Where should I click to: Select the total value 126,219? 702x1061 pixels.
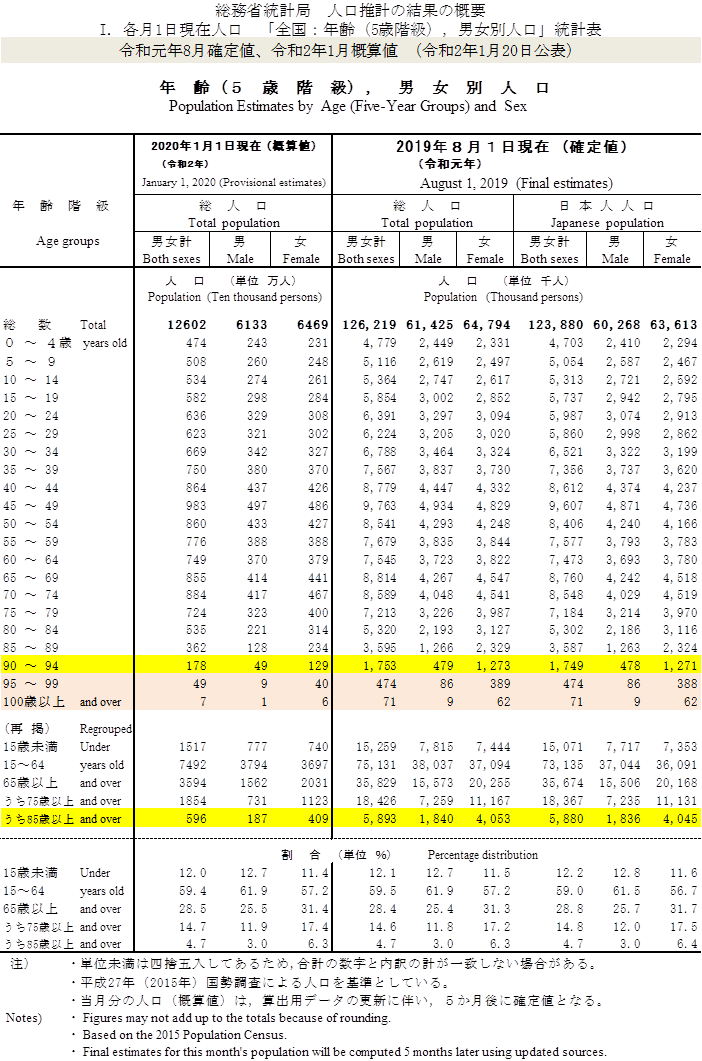click(369, 325)
